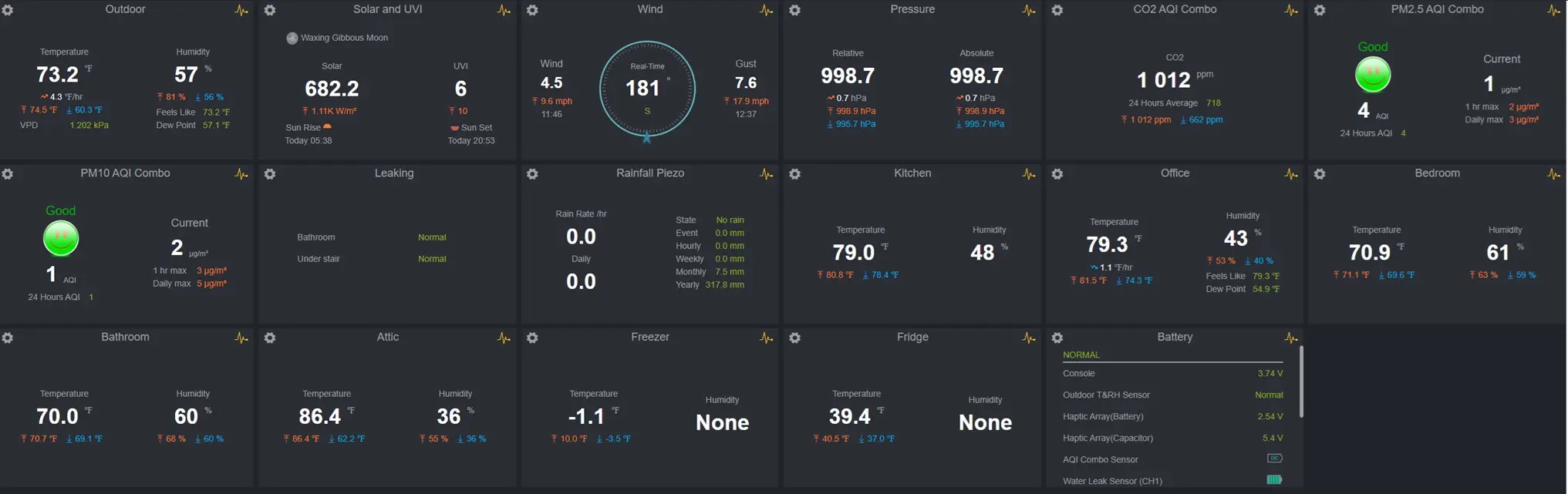This screenshot has width=1568, height=494.
Task: Show Kitchen card graph icon
Action: [x=1029, y=174]
